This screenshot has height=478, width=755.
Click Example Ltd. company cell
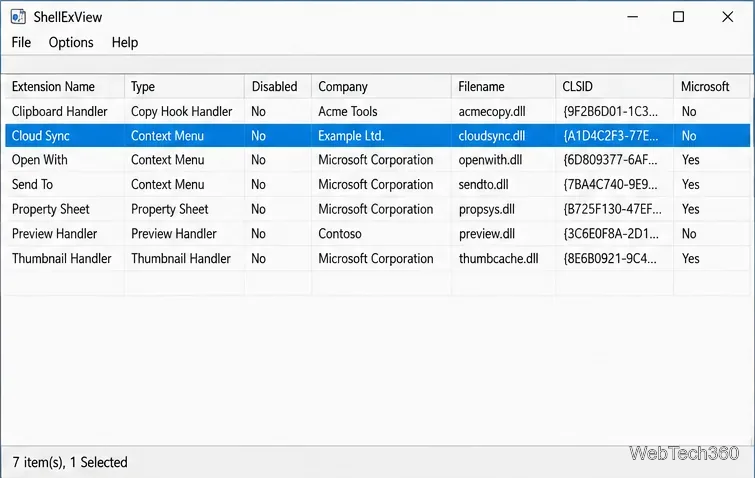tap(351, 136)
